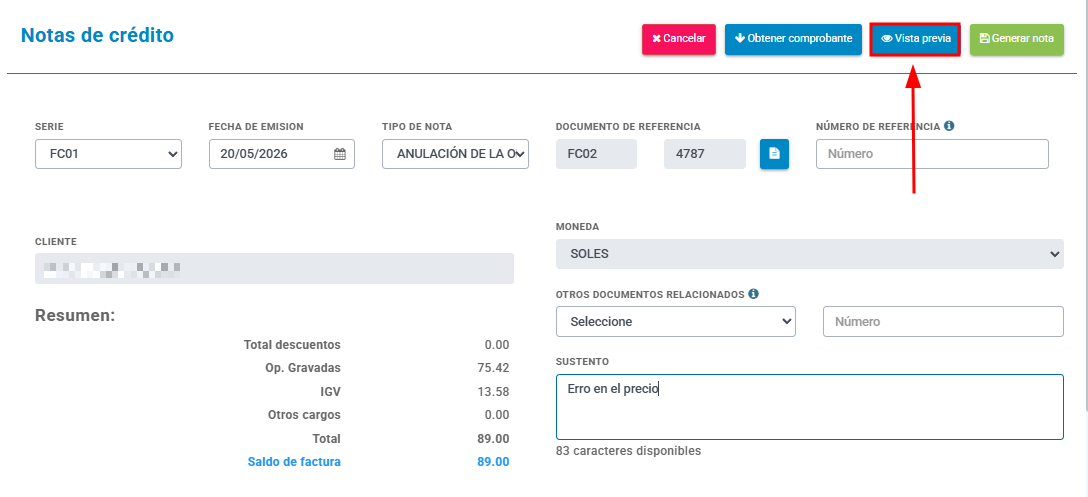Click the 4787 reference number field
The height and width of the screenshot is (497, 1088).
(x=705, y=154)
